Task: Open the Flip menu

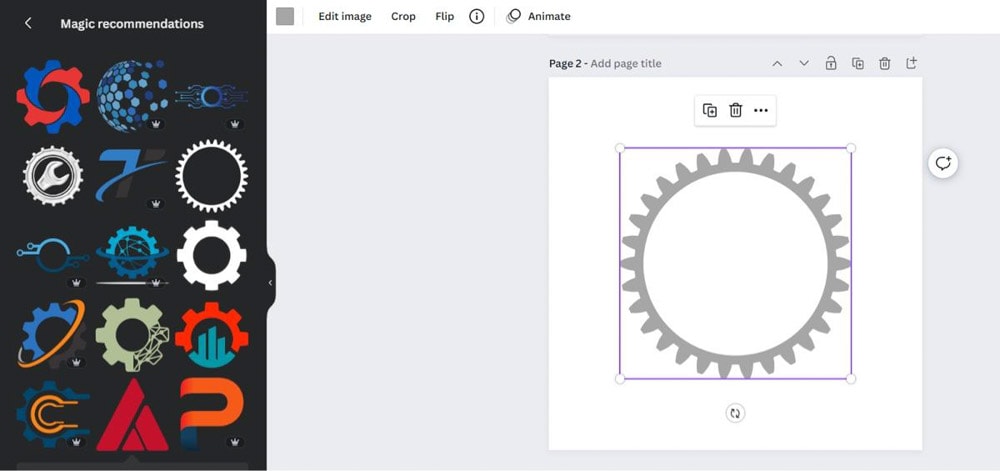Action: (x=445, y=17)
